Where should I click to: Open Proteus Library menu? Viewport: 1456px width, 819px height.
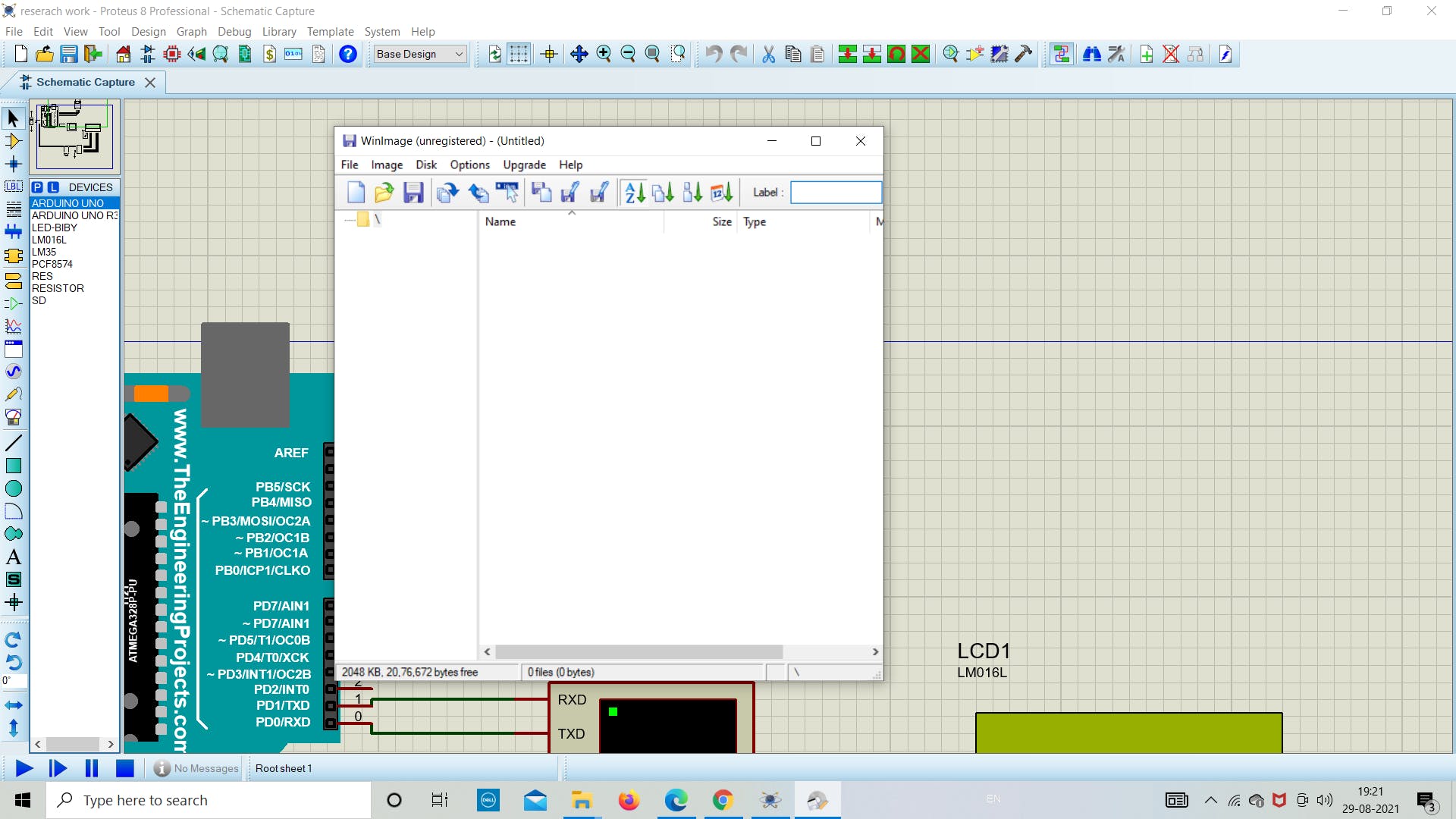tap(279, 32)
